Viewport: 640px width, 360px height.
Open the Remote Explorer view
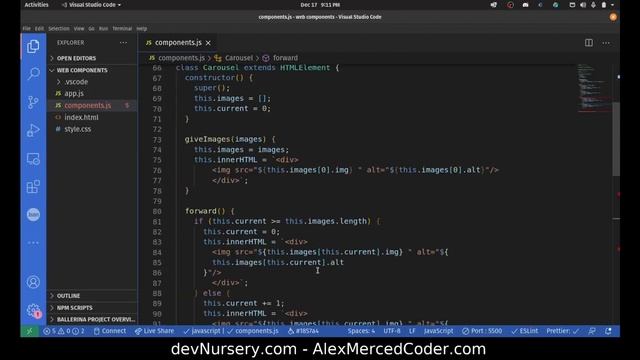click(33, 159)
